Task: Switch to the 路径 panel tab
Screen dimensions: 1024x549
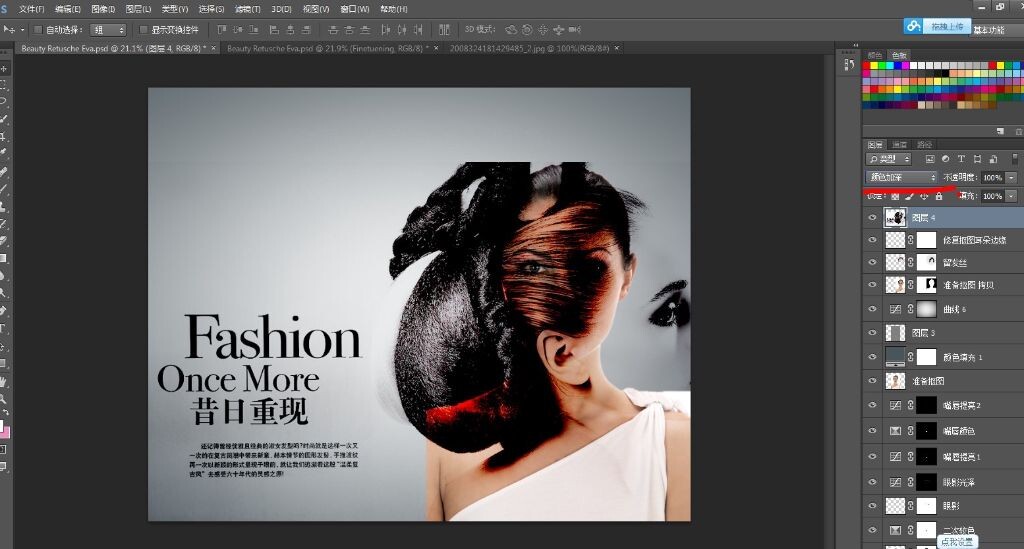Action: 925,144
